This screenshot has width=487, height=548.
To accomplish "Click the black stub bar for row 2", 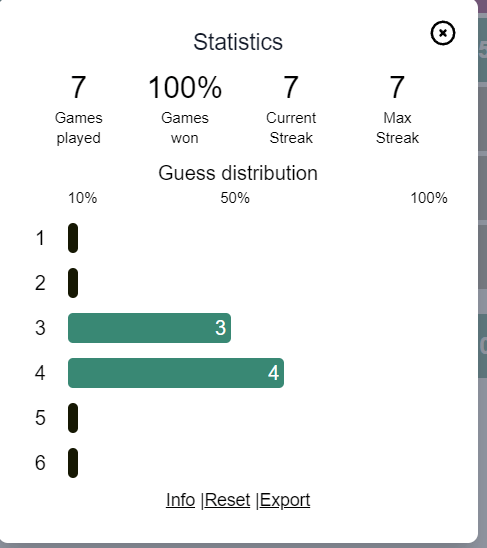I will pos(73,283).
